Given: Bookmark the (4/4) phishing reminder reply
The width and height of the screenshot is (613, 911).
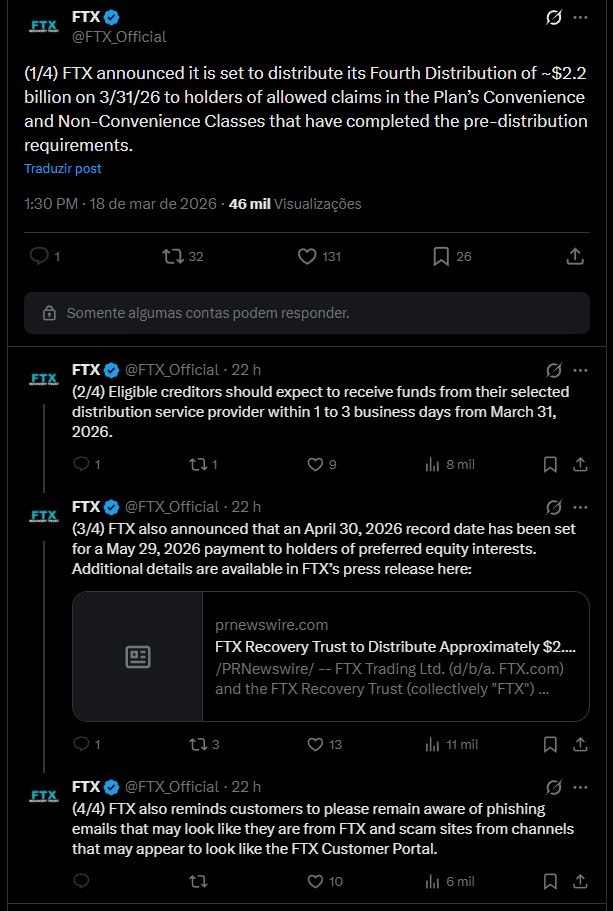Looking at the screenshot, I should tap(550, 881).
